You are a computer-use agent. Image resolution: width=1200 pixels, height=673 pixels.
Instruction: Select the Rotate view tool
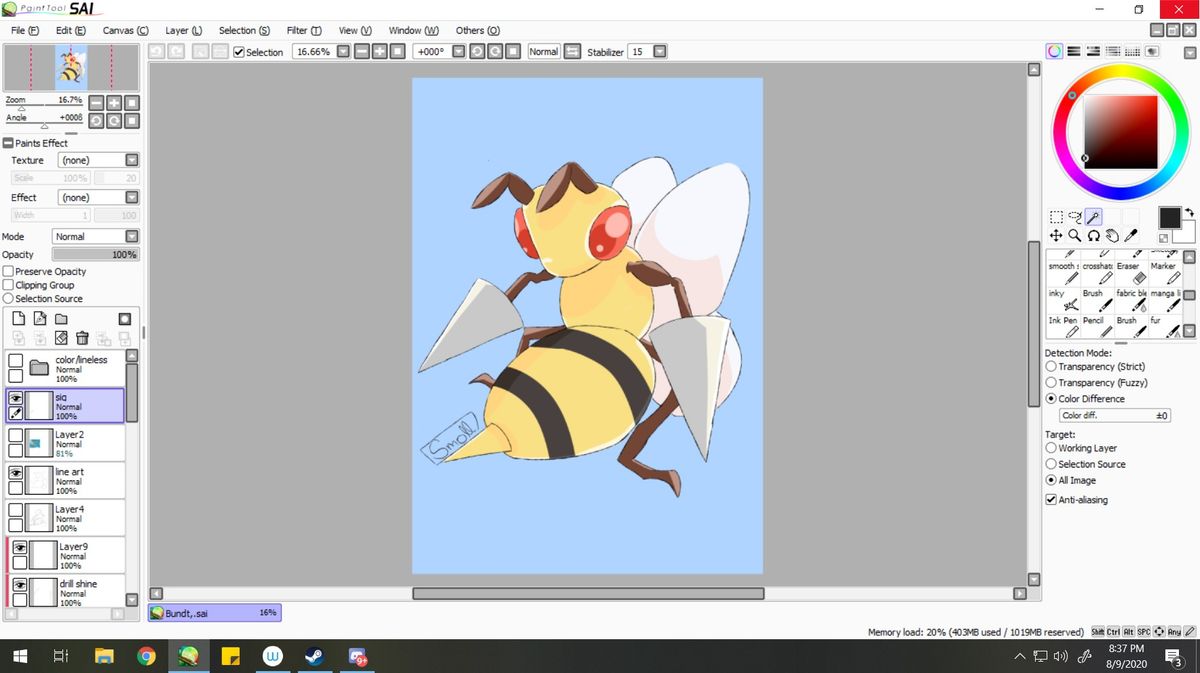(x=1093, y=236)
